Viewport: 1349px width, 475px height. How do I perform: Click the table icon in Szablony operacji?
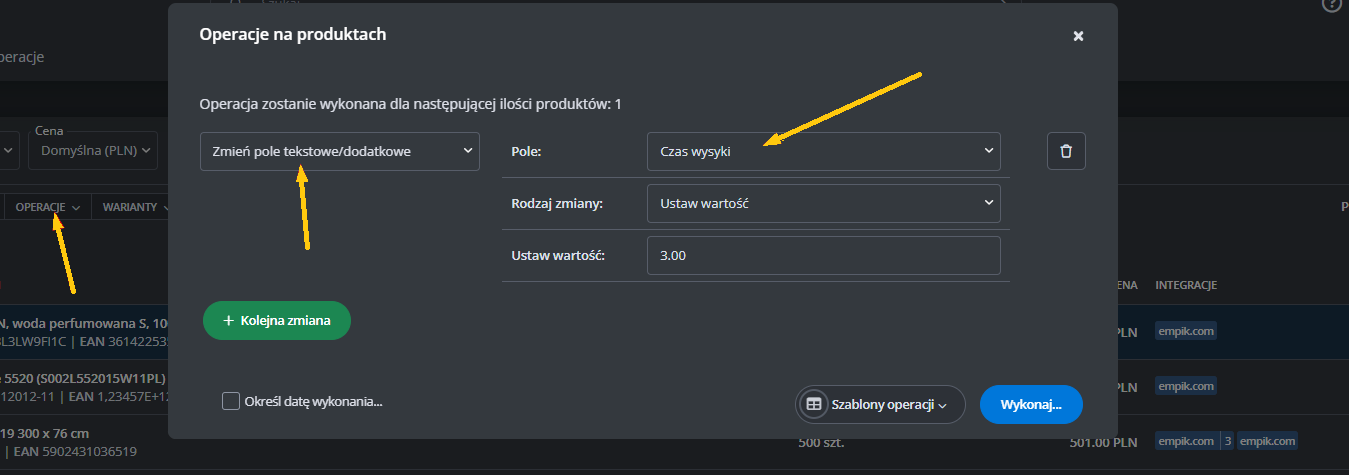pos(814,405)
